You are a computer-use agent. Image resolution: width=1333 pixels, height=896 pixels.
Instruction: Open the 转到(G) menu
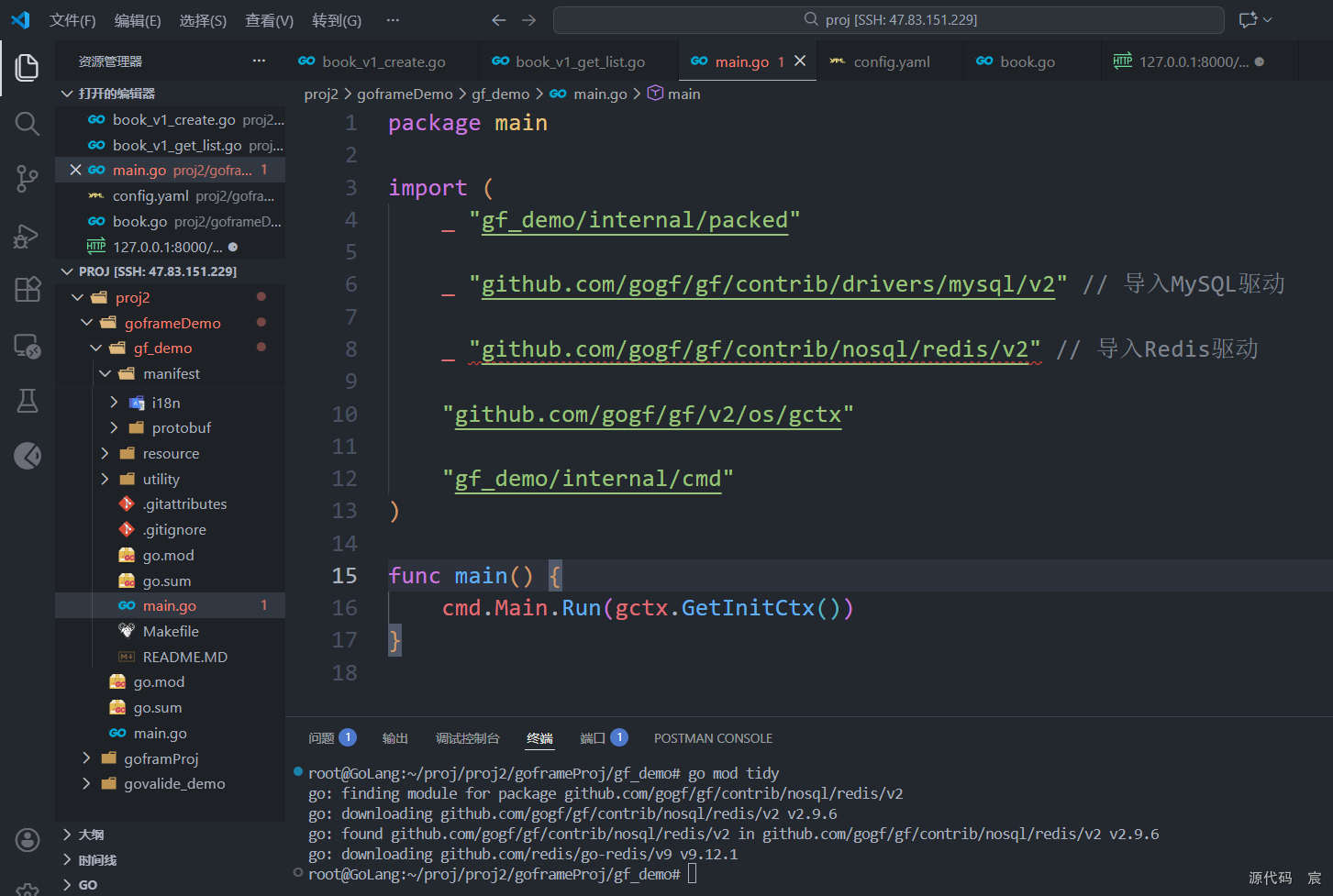coord(337,20)
